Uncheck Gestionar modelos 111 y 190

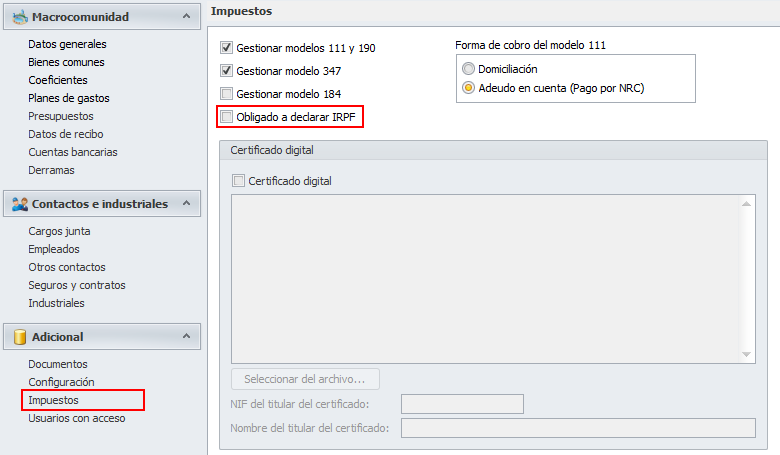tap(226, 48)
